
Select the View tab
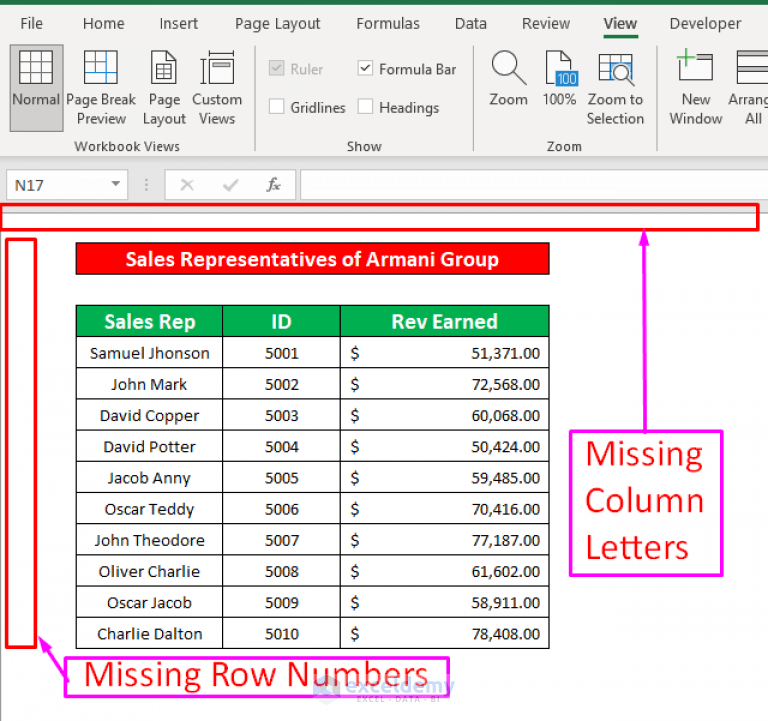pos(620,24)
